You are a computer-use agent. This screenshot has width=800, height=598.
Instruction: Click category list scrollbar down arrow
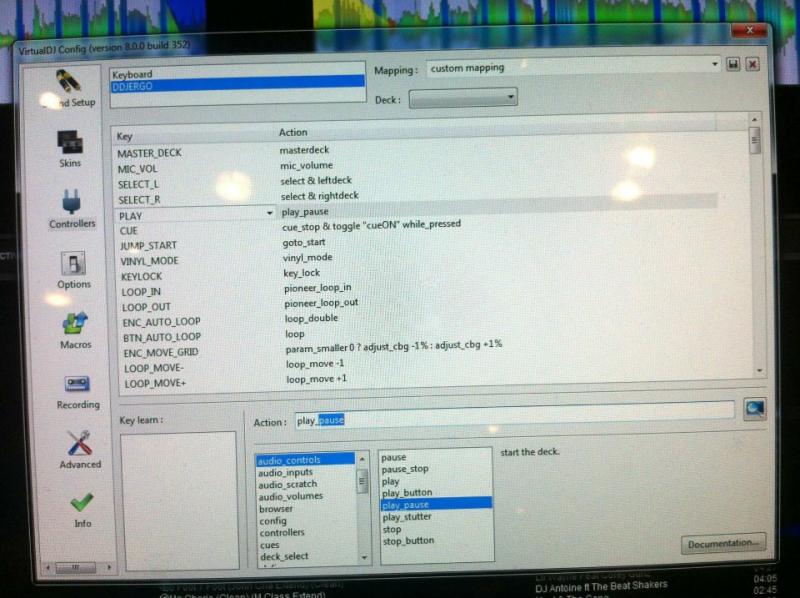pos(364,558)
